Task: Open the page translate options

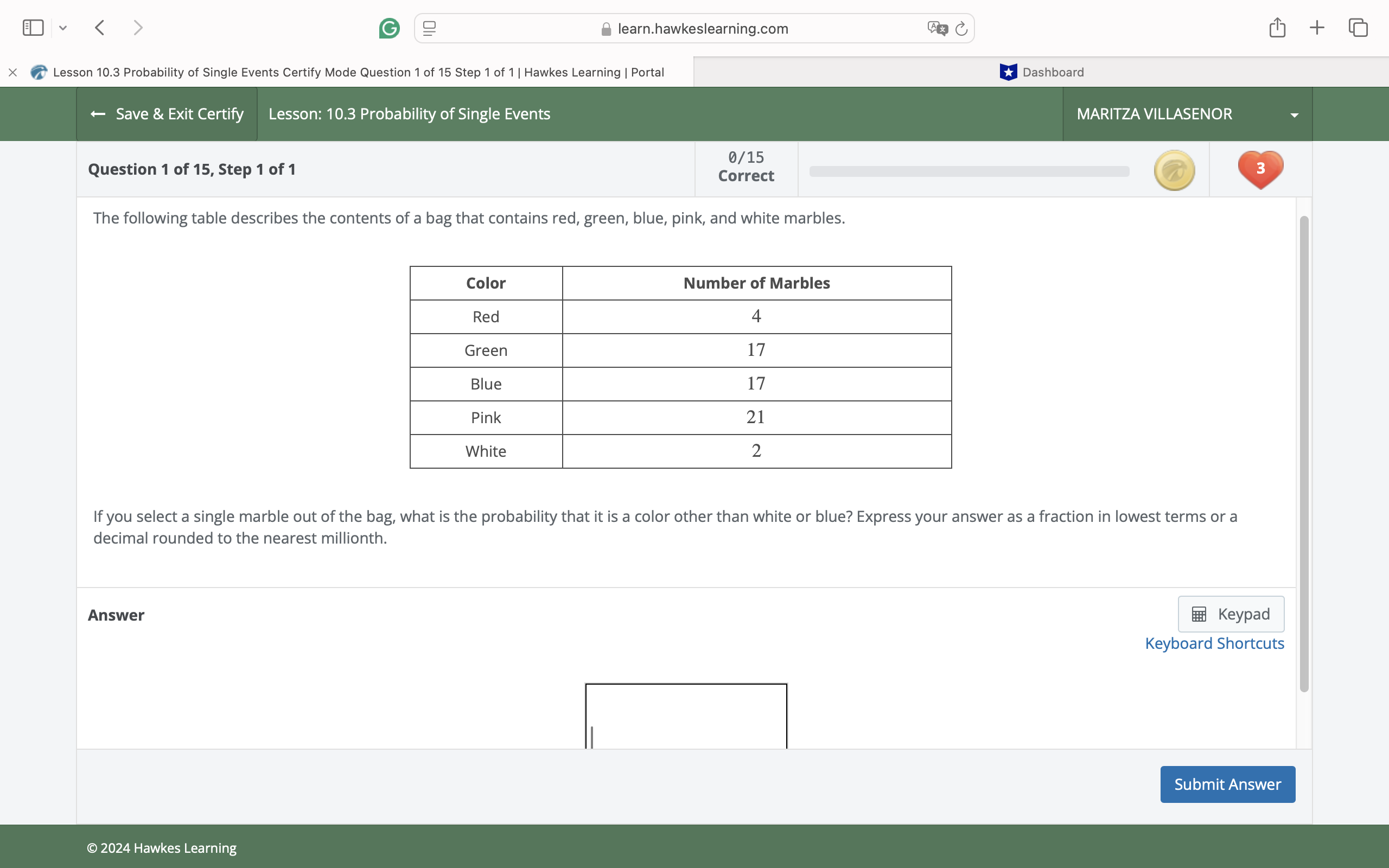Action: [936, 28]
